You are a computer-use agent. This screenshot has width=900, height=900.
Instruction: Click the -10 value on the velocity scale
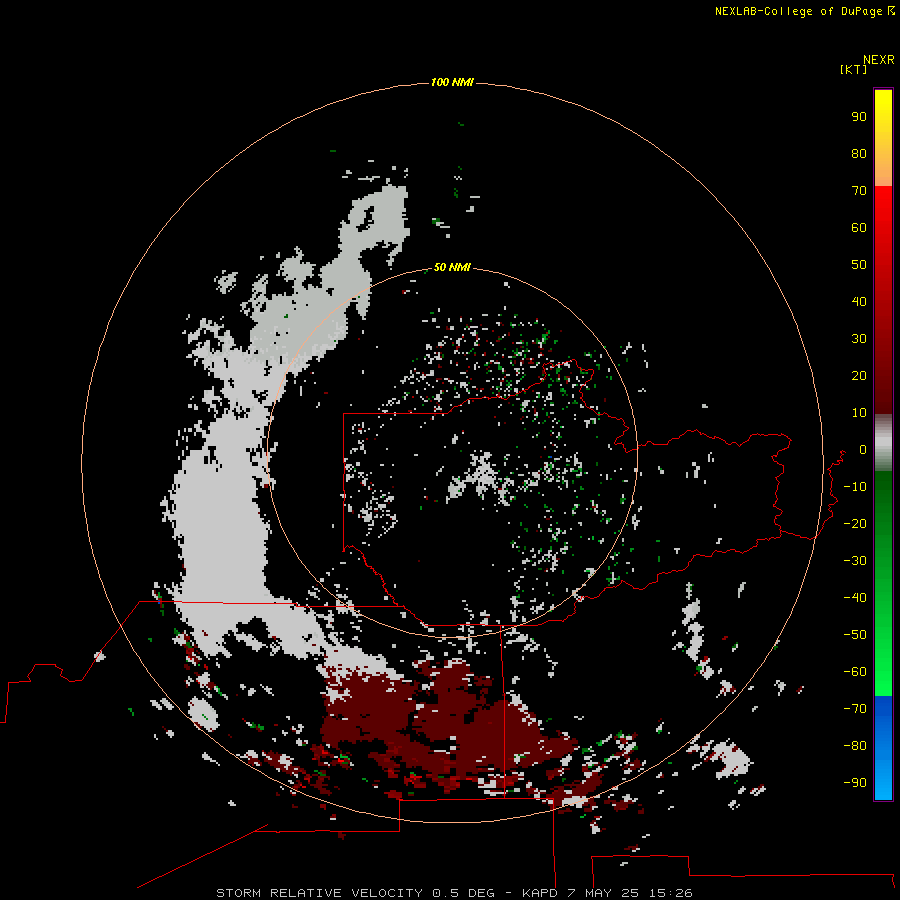click(855, 487)
